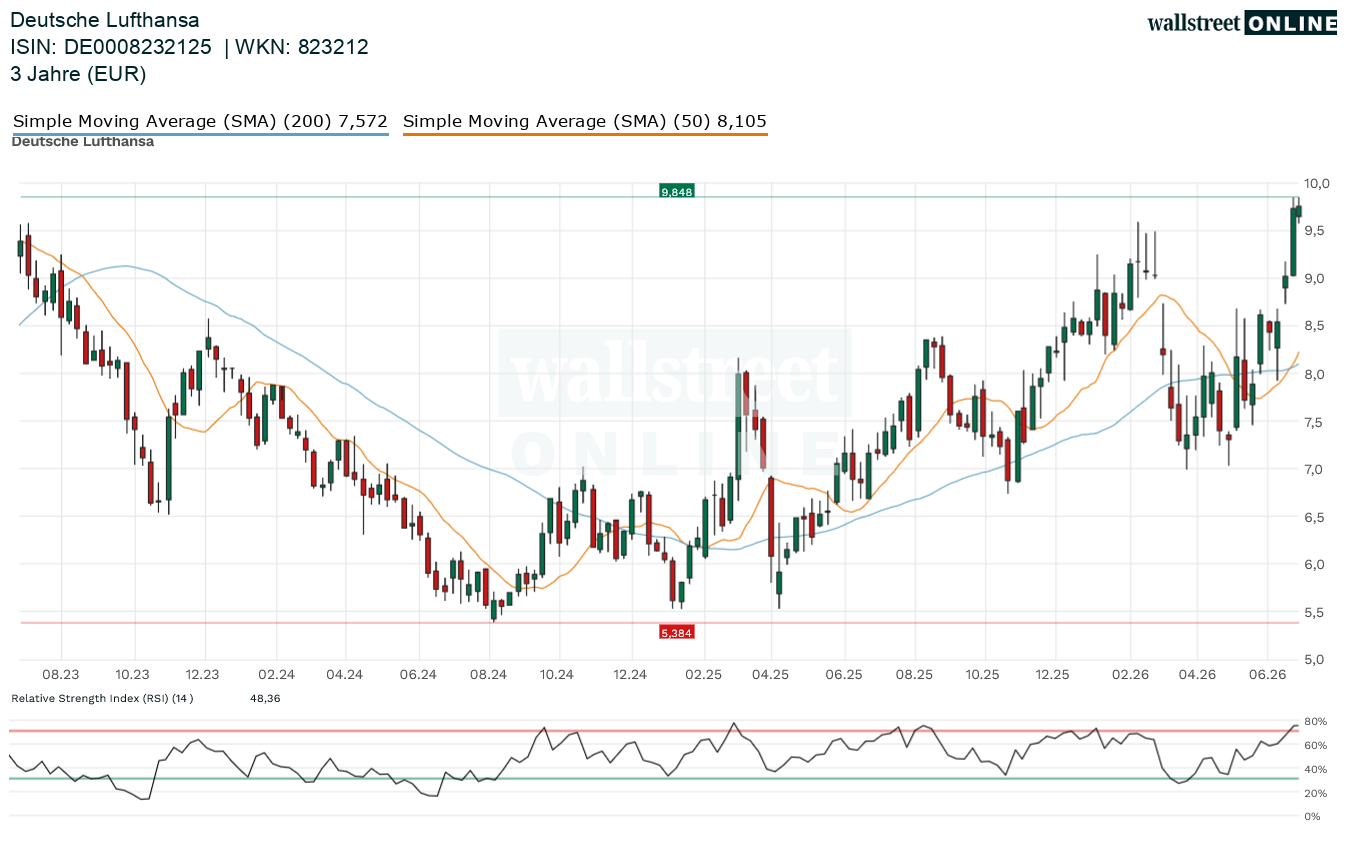The height and width of the screenshot is (843, 1349).
Task: Click the wallstreet ONLINE logo in the header
Action: 1241,23
